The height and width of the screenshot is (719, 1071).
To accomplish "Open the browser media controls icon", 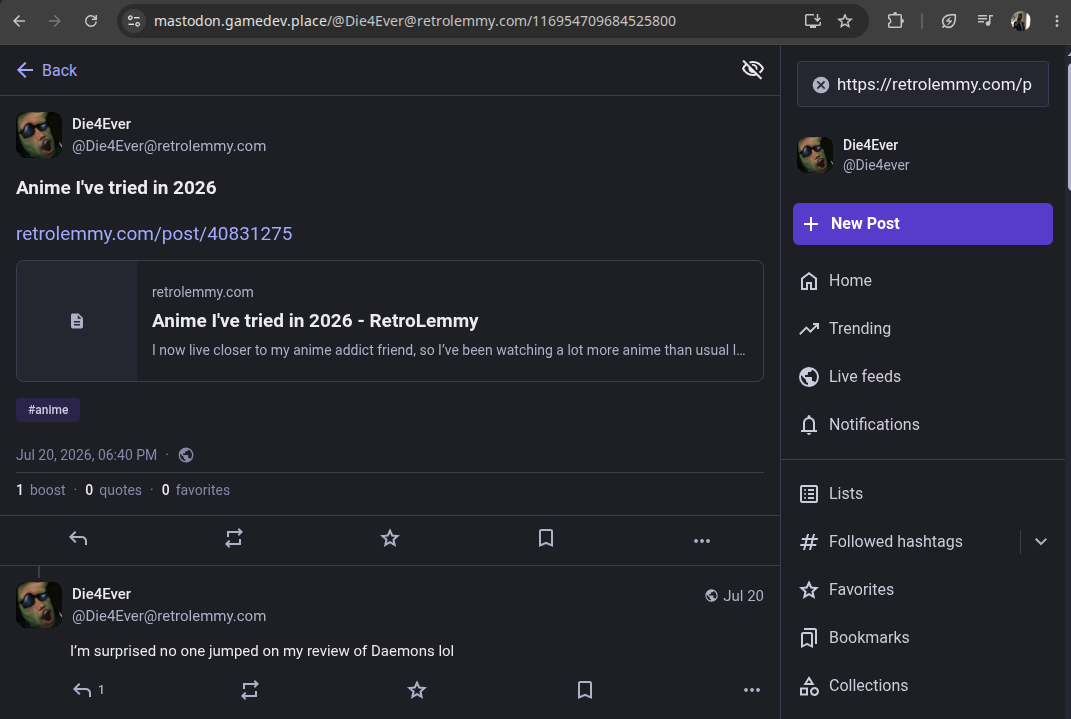I will tap(984, 21).
